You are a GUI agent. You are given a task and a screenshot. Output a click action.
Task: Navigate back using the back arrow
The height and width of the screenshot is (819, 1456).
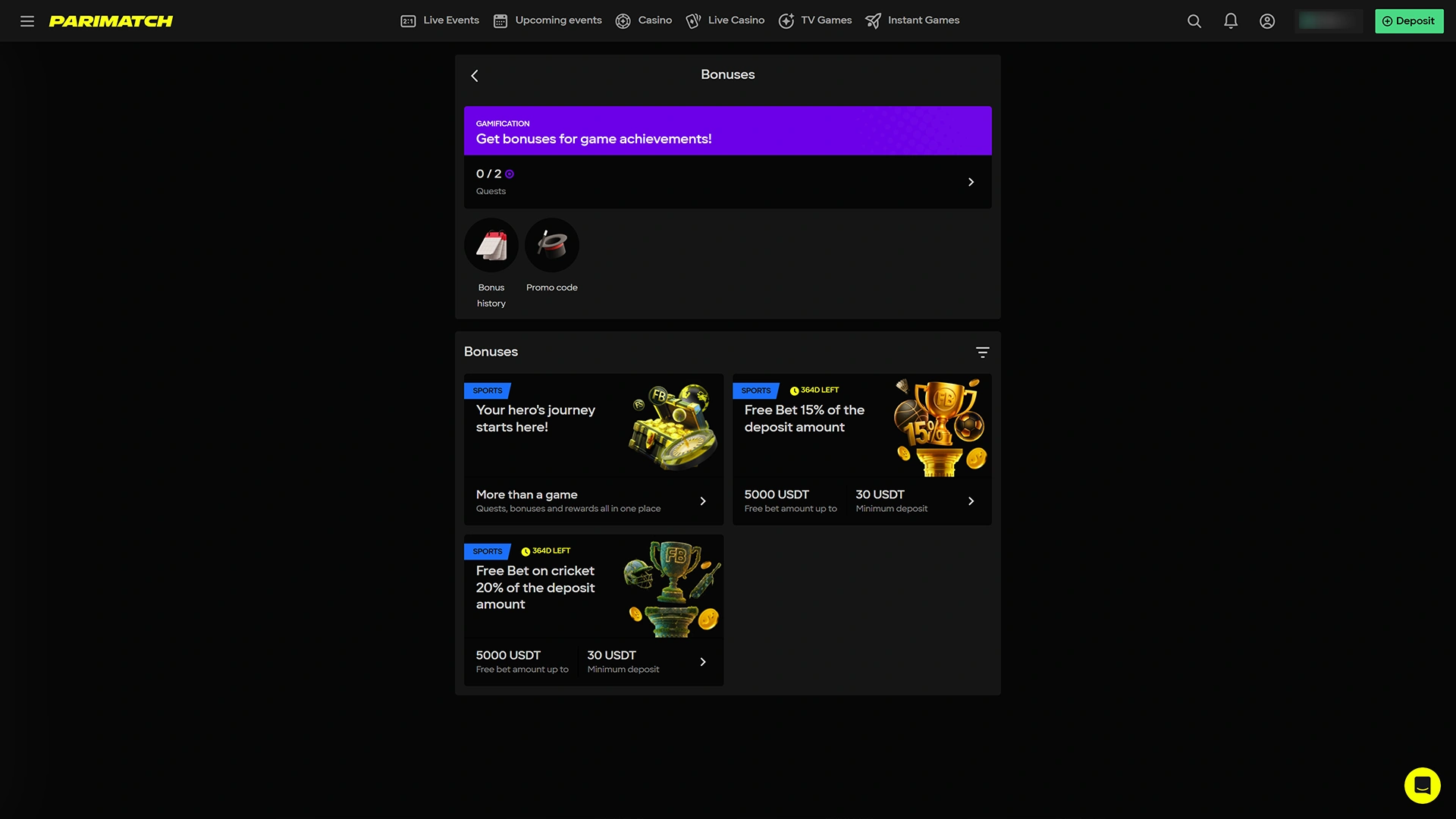pyautogui.click(x=475, y=75)
